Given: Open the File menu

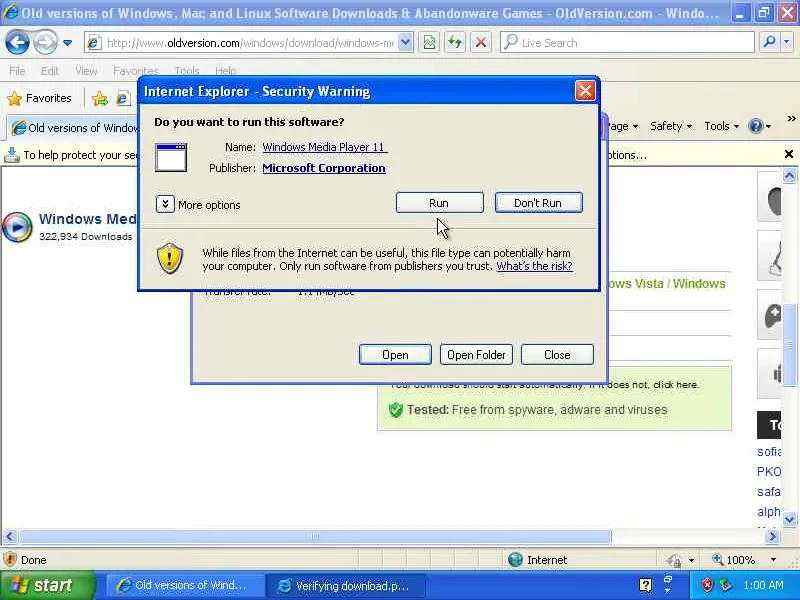Looking at the screenshot, I should tap(17, 71).
